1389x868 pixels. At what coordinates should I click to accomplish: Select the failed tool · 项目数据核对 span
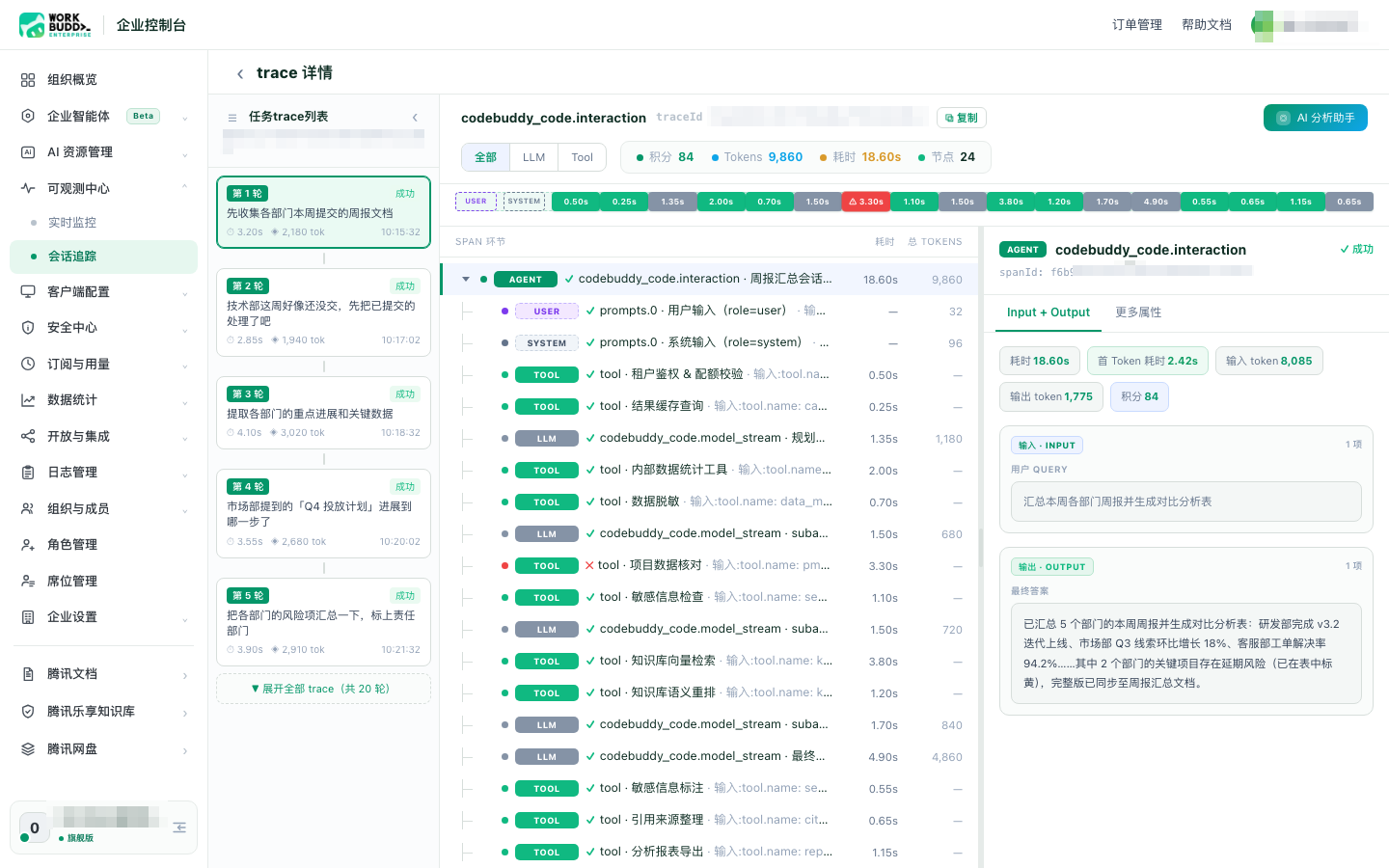click(x=710, y=565)
